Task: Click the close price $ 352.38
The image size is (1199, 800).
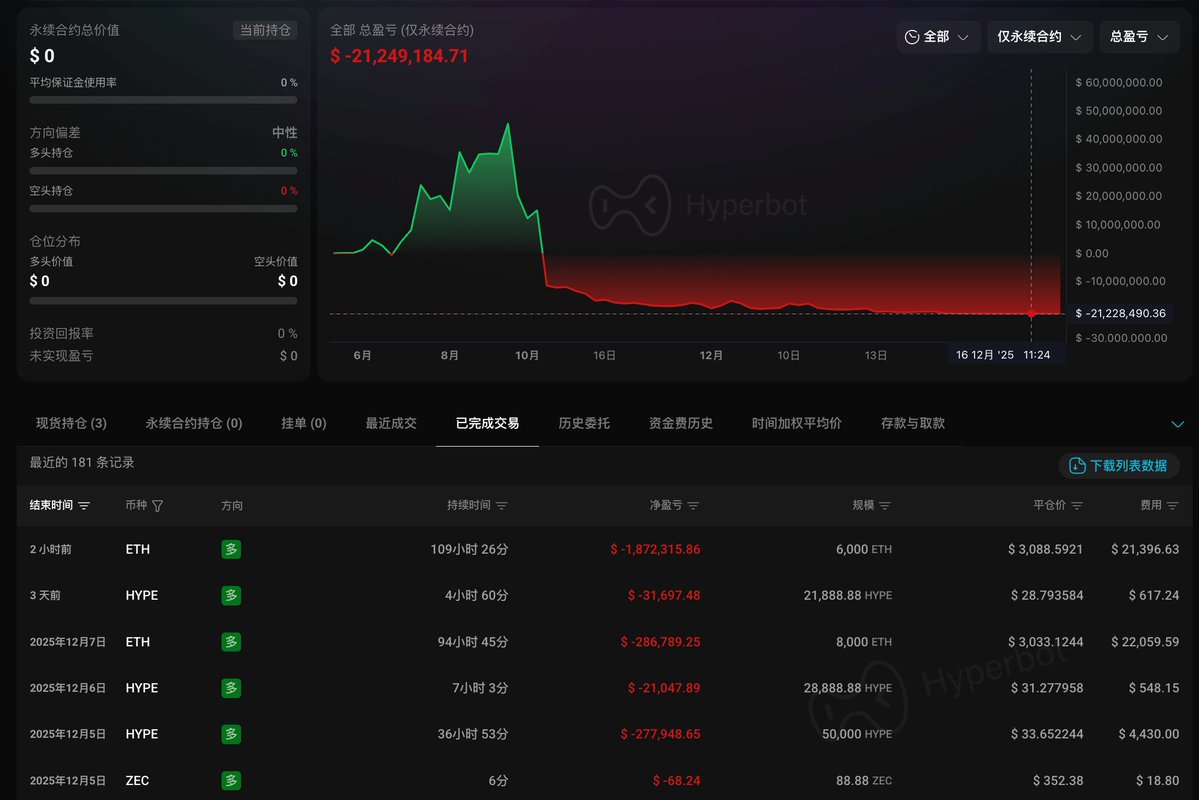Action: coord(1058,780)
